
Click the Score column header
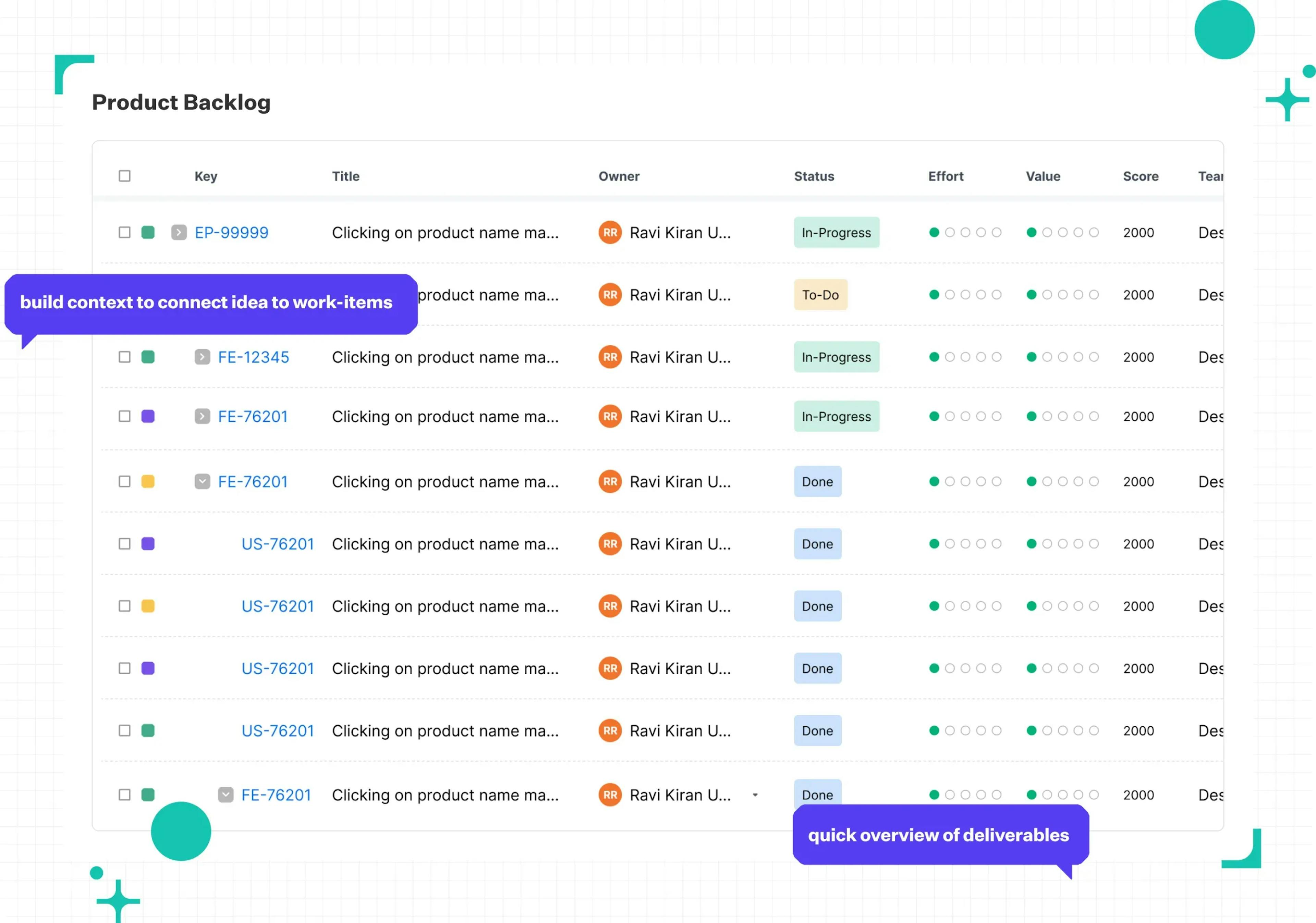point(1141,176)
